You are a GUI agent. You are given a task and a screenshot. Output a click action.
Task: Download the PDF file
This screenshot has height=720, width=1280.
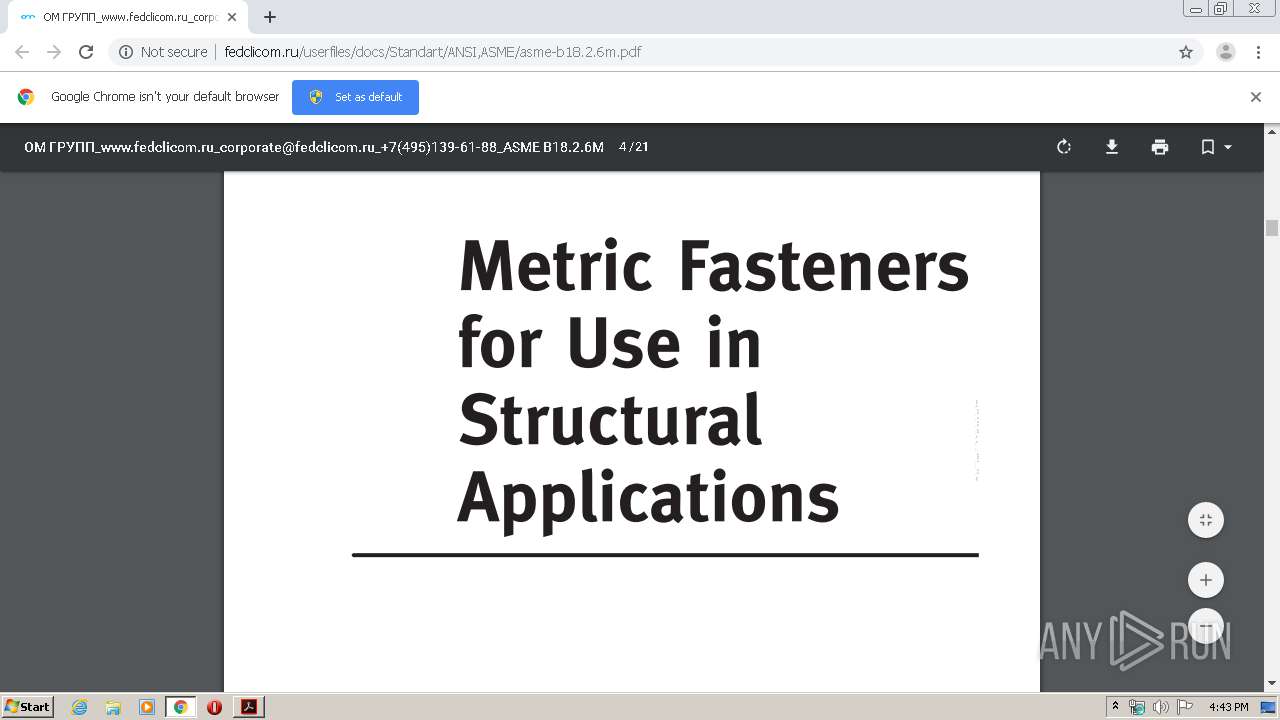1111,147
